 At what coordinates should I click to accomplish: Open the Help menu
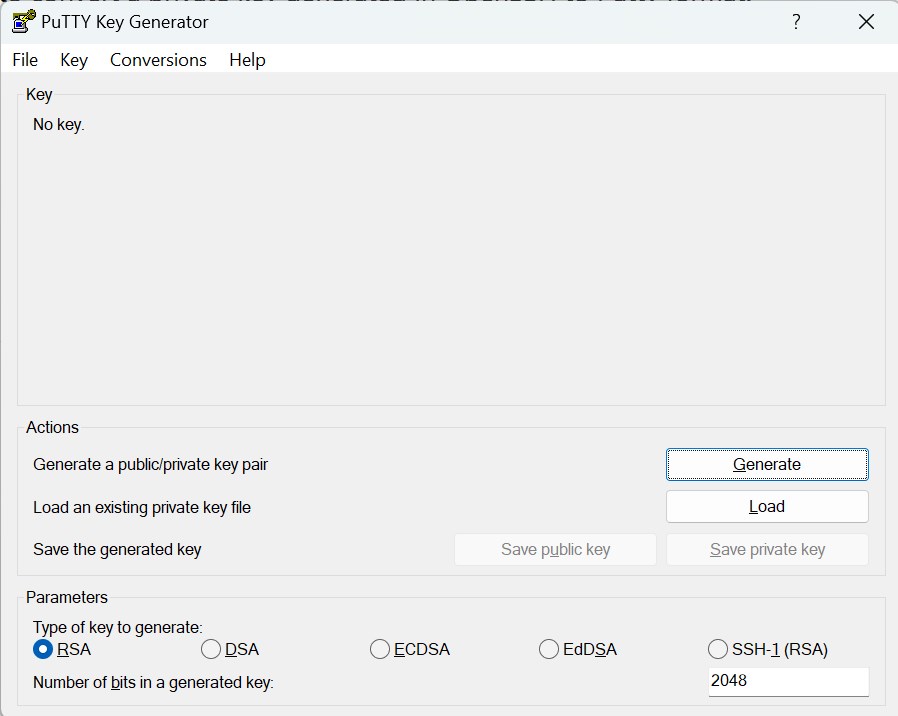[x=247, y=60]
